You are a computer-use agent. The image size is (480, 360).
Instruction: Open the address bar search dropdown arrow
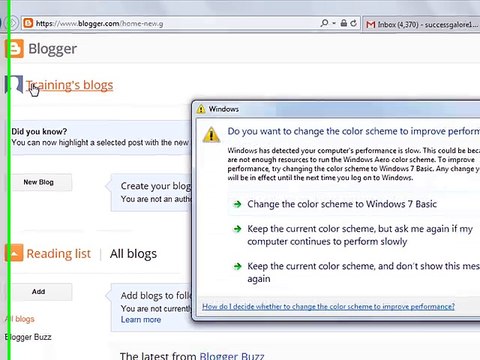point(334,23)
